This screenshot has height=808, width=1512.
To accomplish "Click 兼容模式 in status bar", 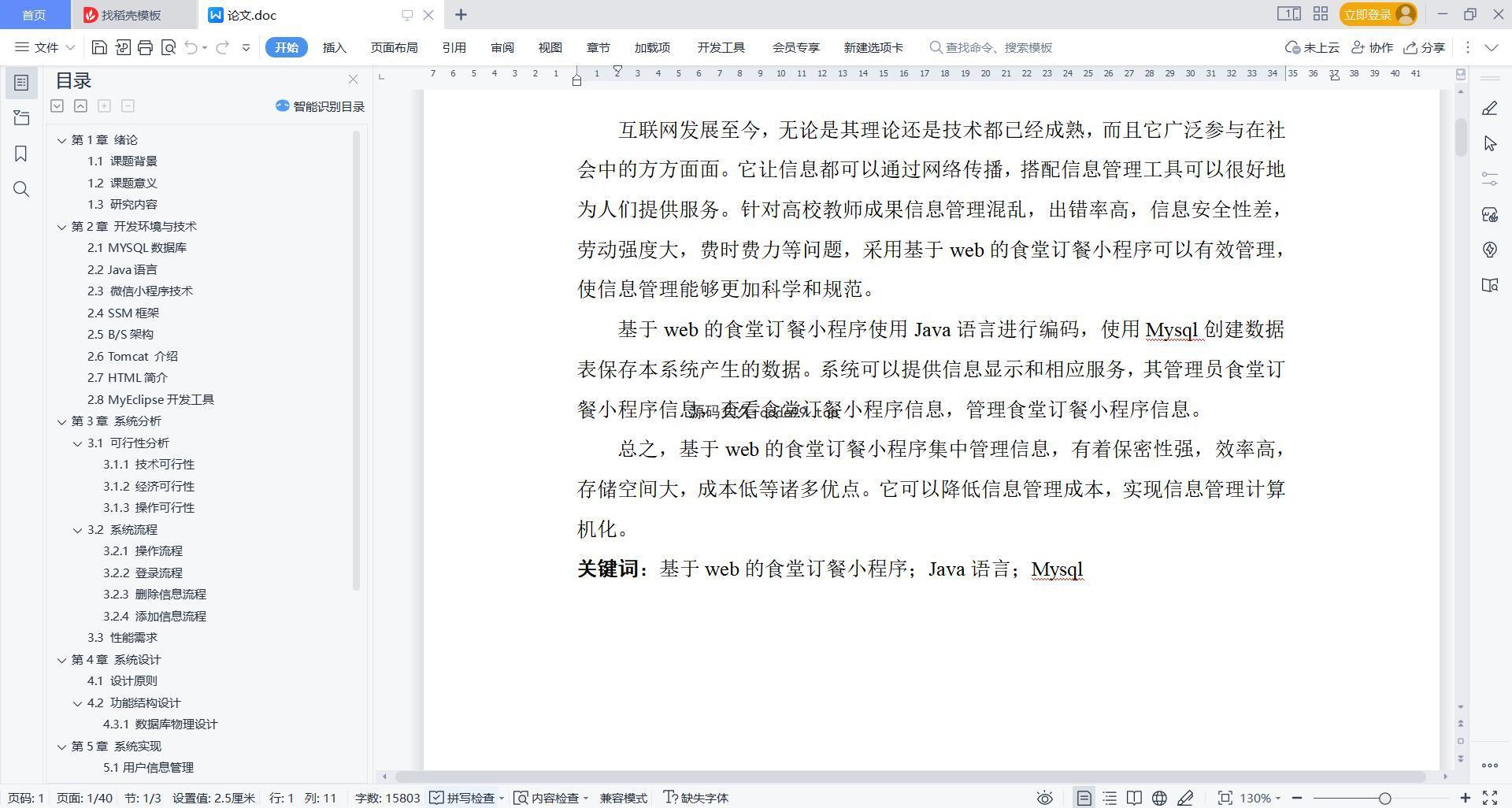I will tap(623, 798).
